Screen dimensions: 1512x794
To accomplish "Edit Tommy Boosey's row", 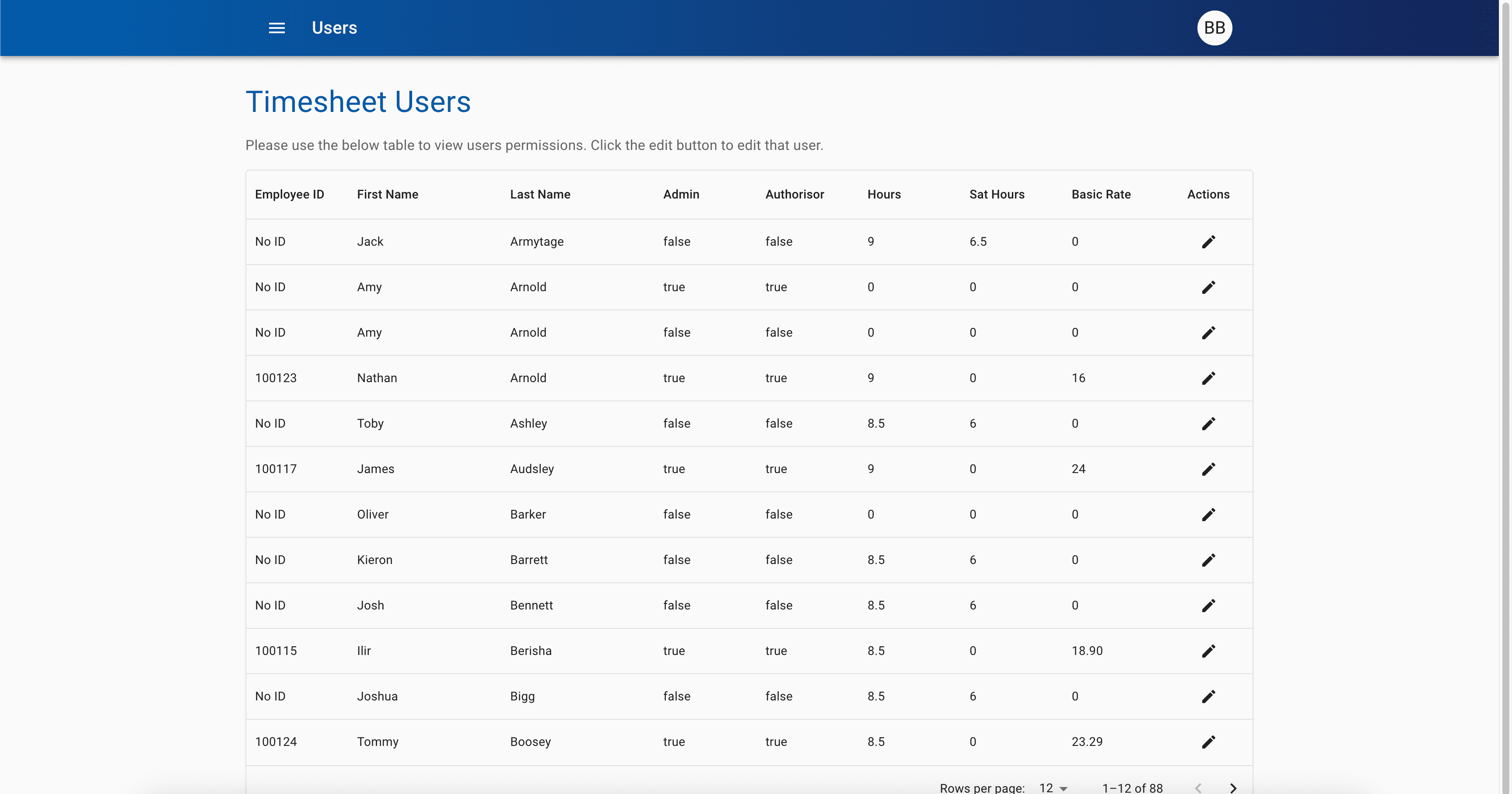I will point(1208,742).
